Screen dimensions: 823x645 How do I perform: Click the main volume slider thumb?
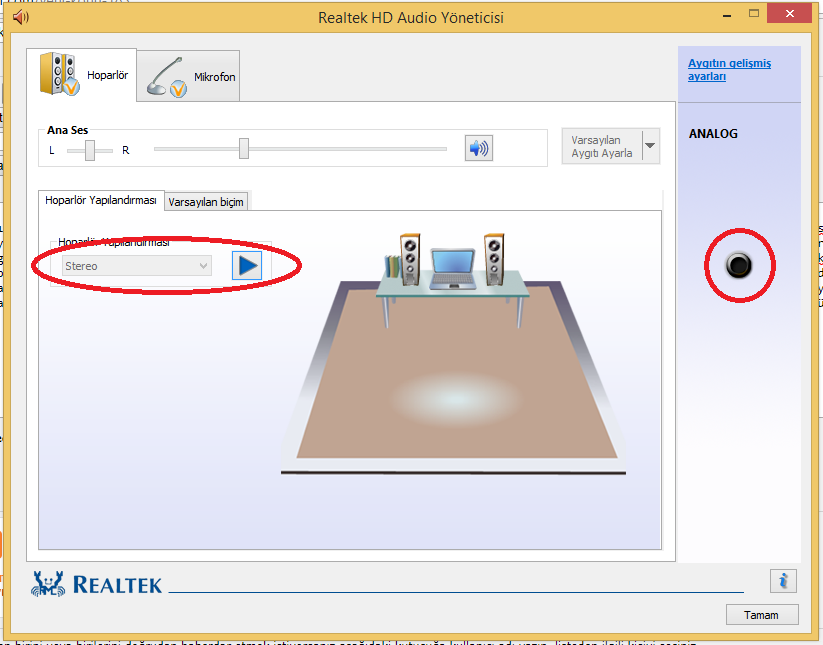click(x=244, y=149)
